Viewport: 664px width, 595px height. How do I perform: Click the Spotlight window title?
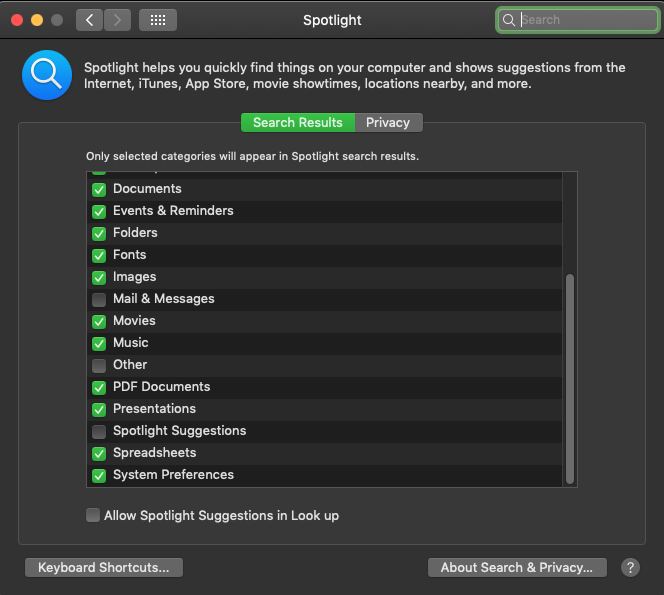click(x=332, y=20)
